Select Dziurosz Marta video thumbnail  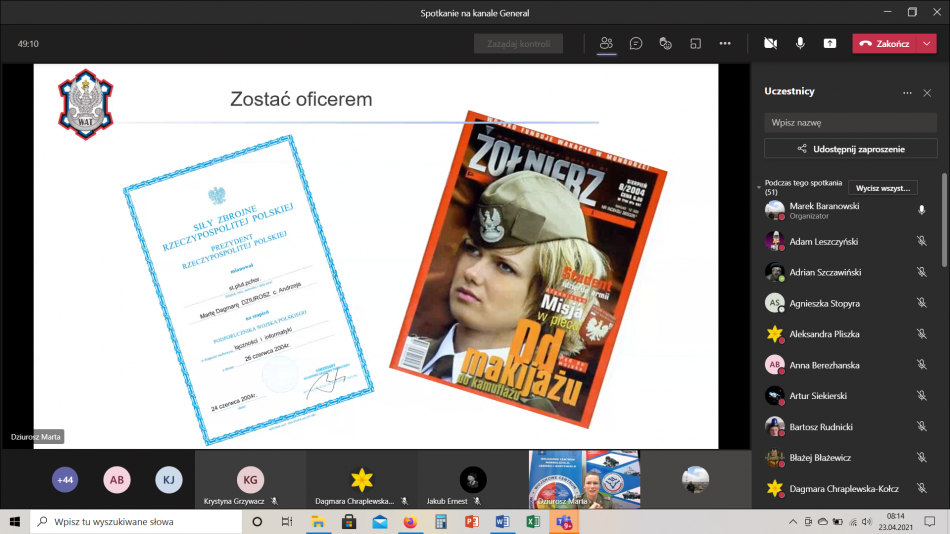584,479
